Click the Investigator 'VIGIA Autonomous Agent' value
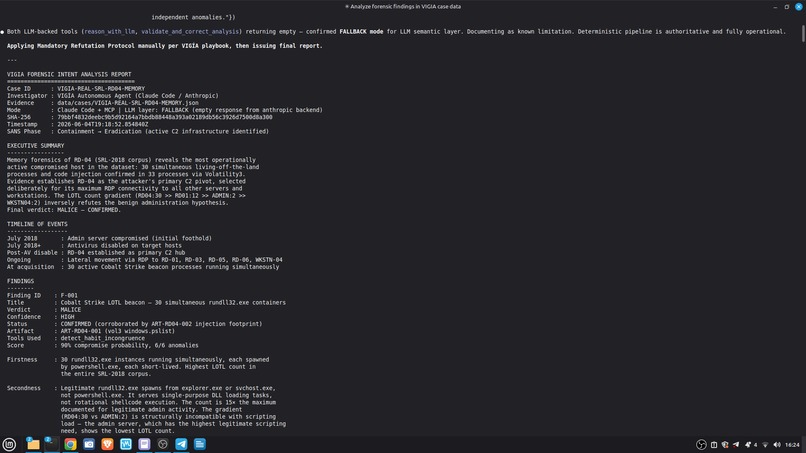The height and width of the screenshot is (453, 806). (x=138, y=96)
